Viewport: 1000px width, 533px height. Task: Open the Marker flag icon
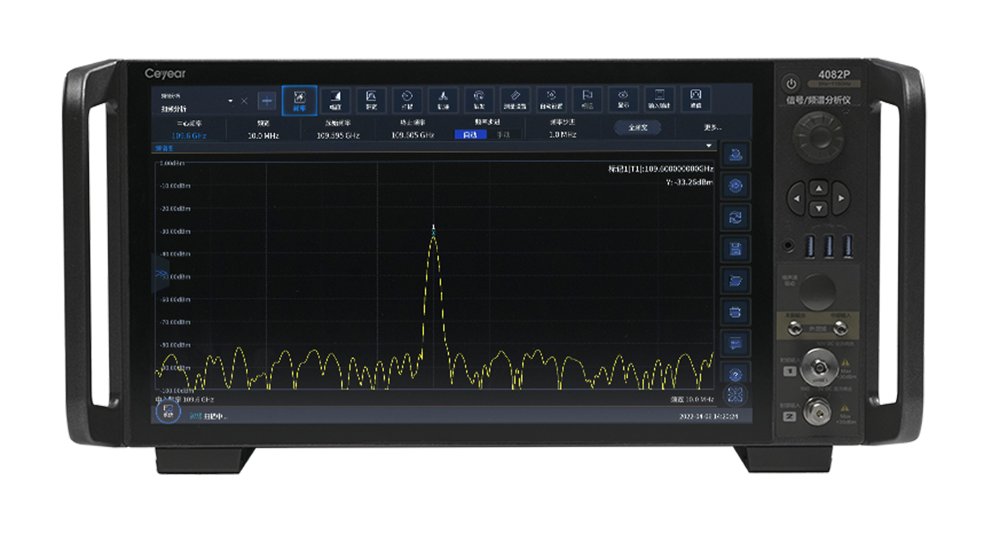[587, 99]
